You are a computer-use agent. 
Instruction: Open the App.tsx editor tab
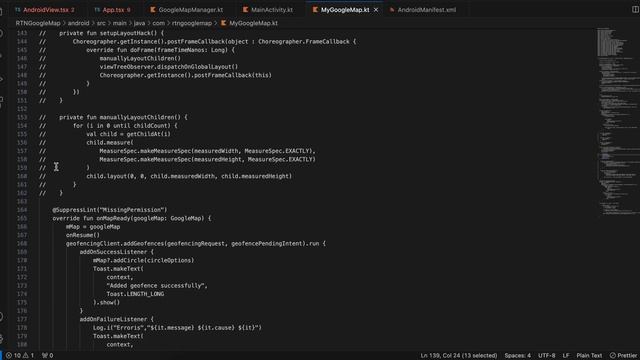point(112,10)
